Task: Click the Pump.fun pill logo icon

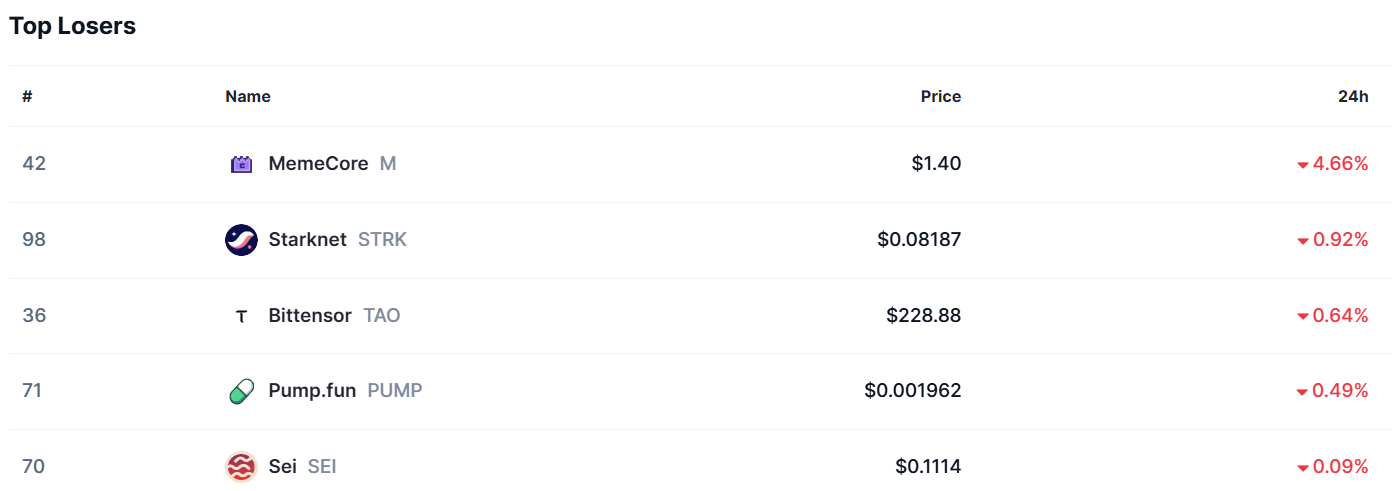Action: click(x=241, y=391)
